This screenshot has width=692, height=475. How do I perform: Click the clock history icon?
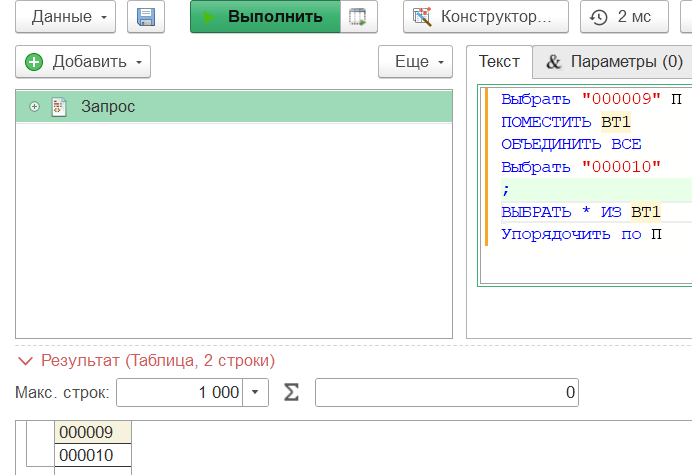599,17
